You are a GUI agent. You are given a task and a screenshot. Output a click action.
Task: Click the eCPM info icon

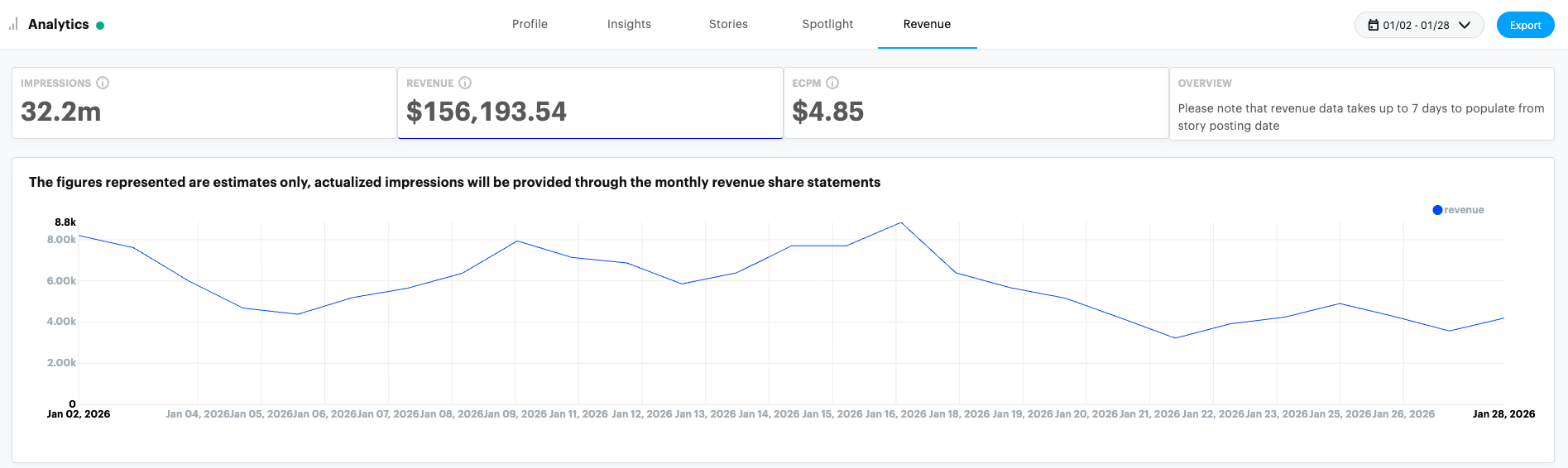pos(832,83)
